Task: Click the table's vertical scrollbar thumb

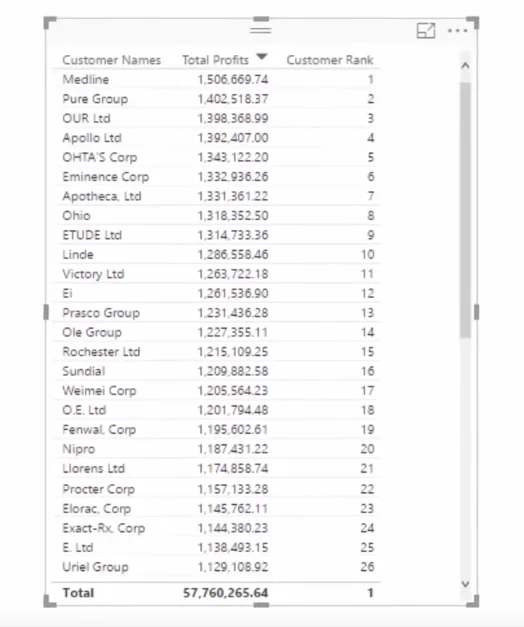Action: pyautogui.click(x=465, y=210)
